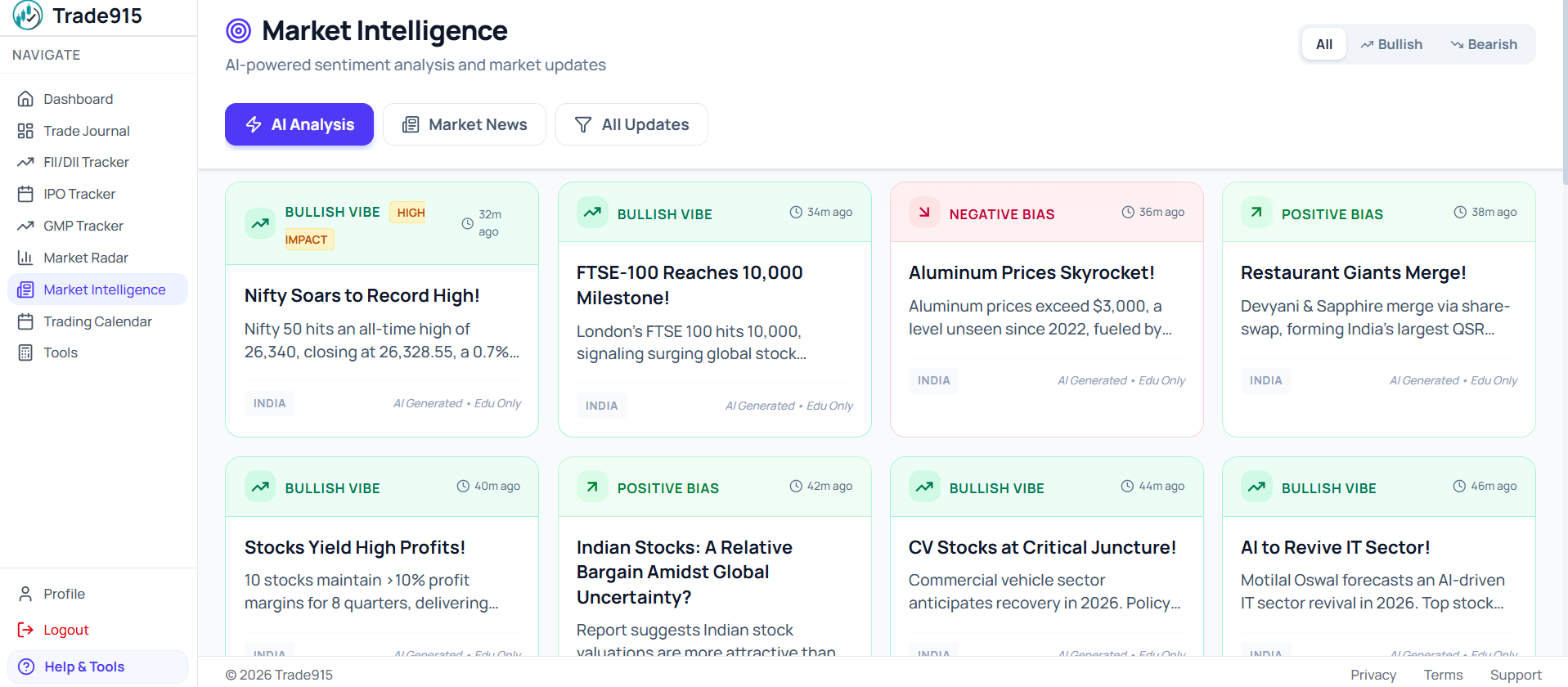Open the FII/DII Tracker page
Image resolution: width=1568 pixels, height=687 pixels.
click(86, 162)
